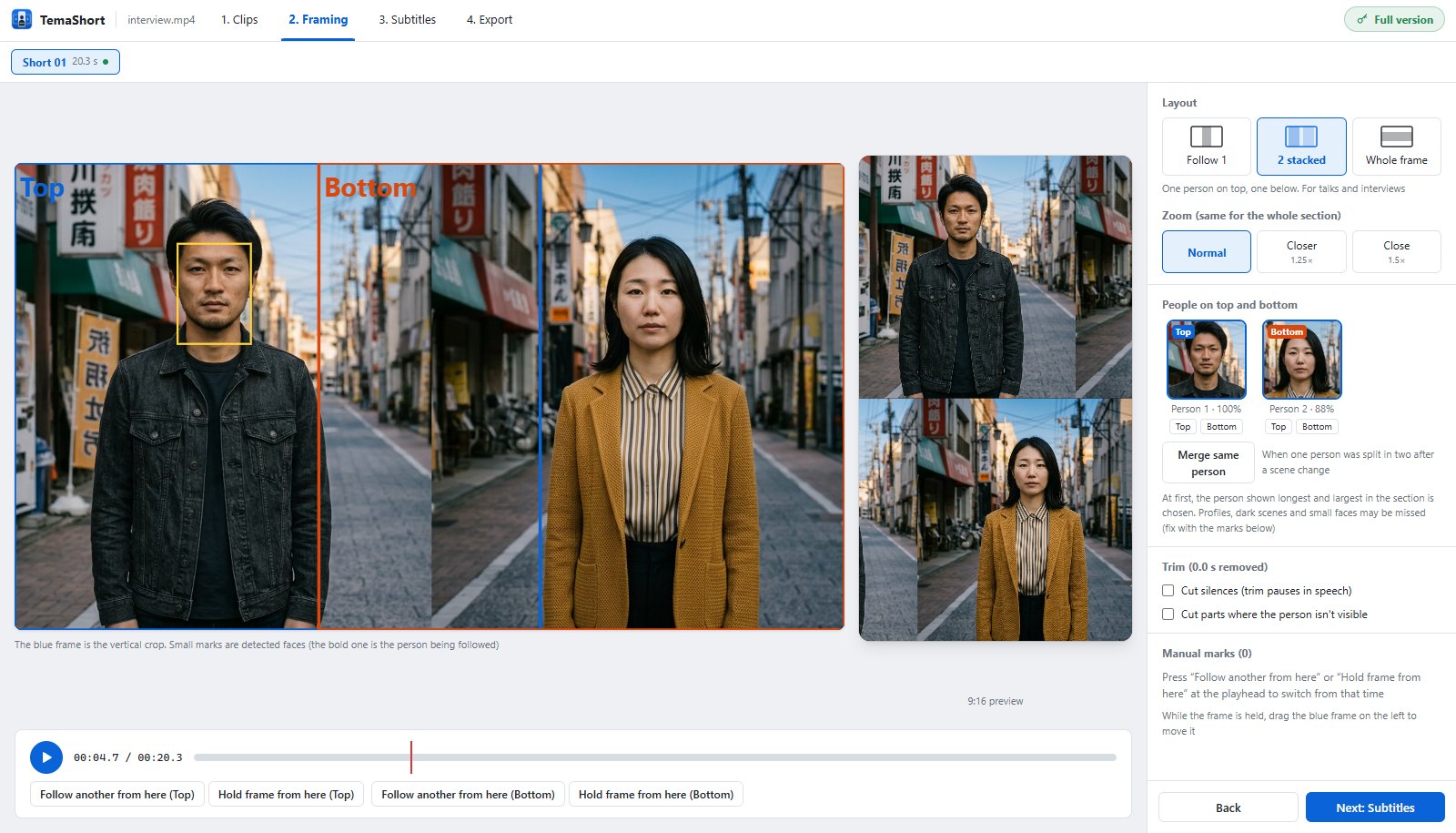Click the red playhead marker on timeline
1456x833 pixels.
tap(411, 757)
